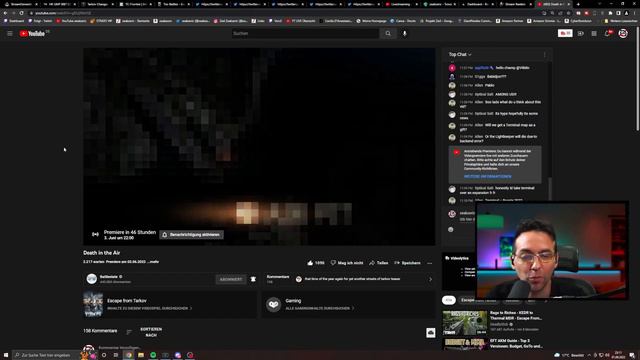This screenshot has width=640, height=360.
Task: Reload the page in the browser
Action: click(21, 13)
